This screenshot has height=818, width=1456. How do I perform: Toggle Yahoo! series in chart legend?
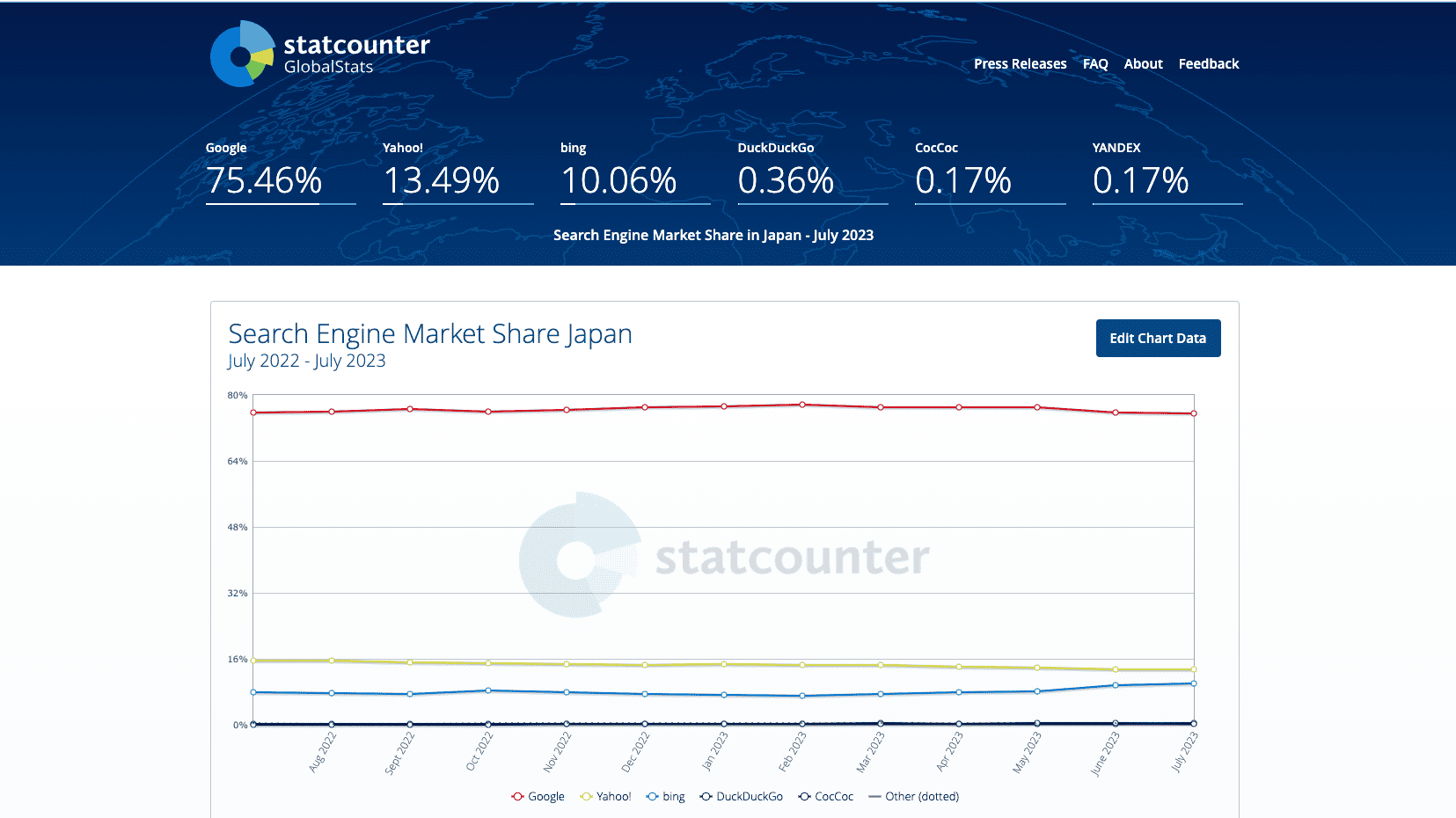point(606,797)
